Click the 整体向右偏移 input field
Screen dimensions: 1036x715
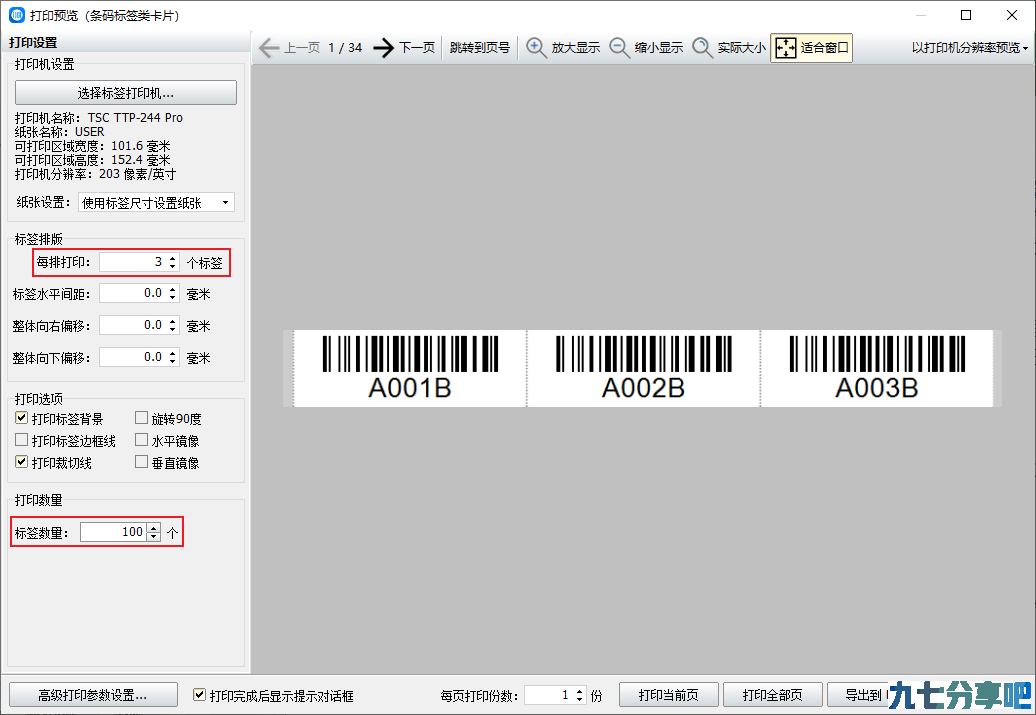tap(133, 325)
